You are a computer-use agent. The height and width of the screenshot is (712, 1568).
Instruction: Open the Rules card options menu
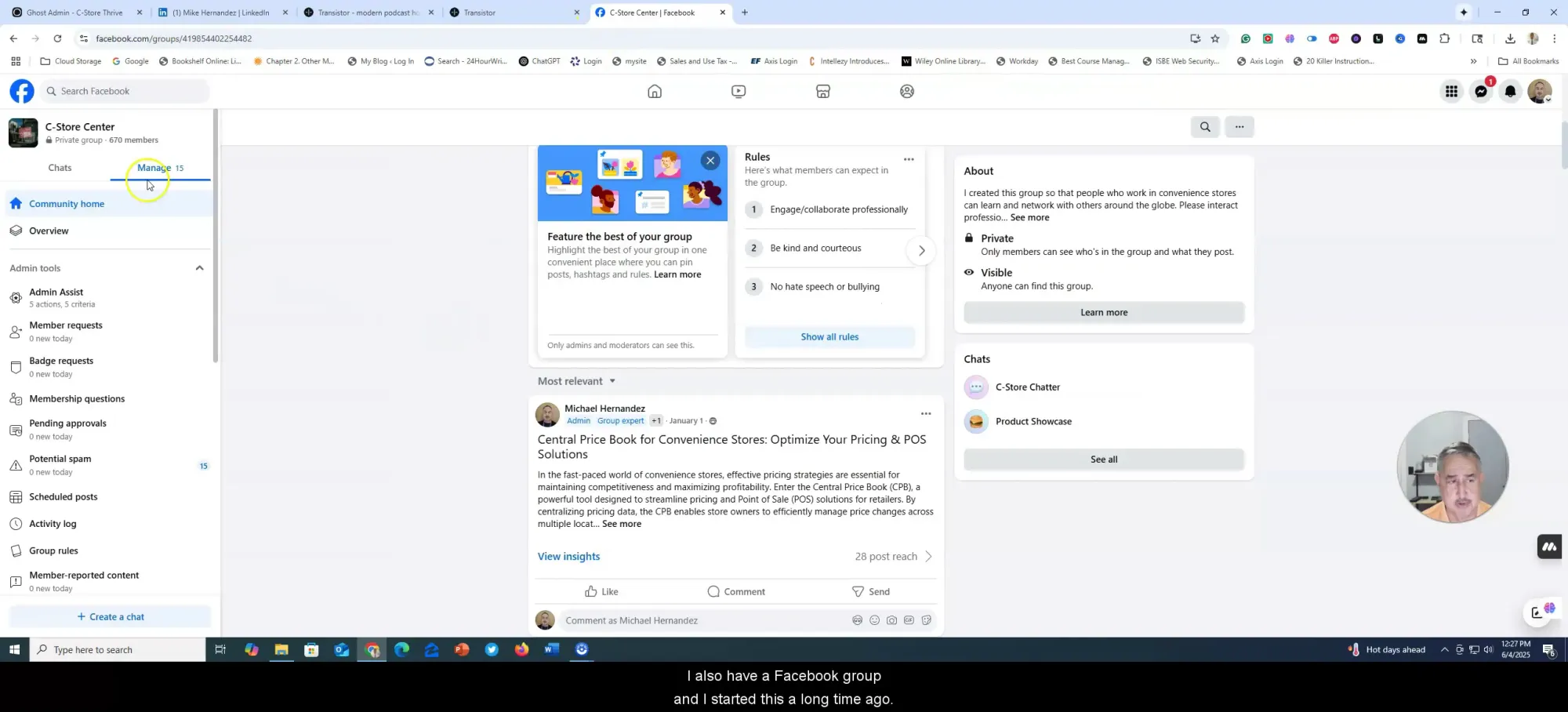tap(909, 159)
